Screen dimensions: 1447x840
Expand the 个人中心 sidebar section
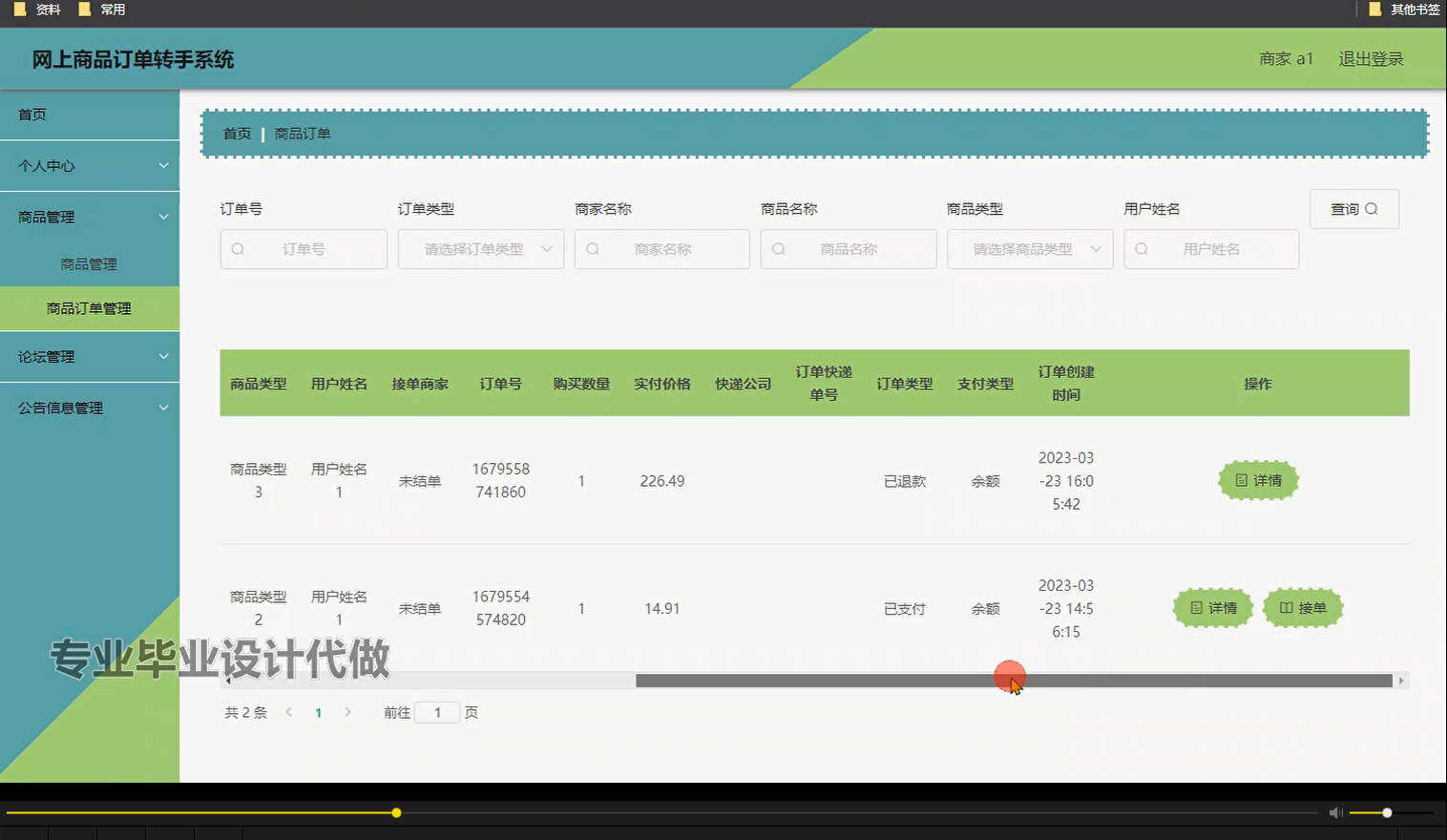point(90,165)
